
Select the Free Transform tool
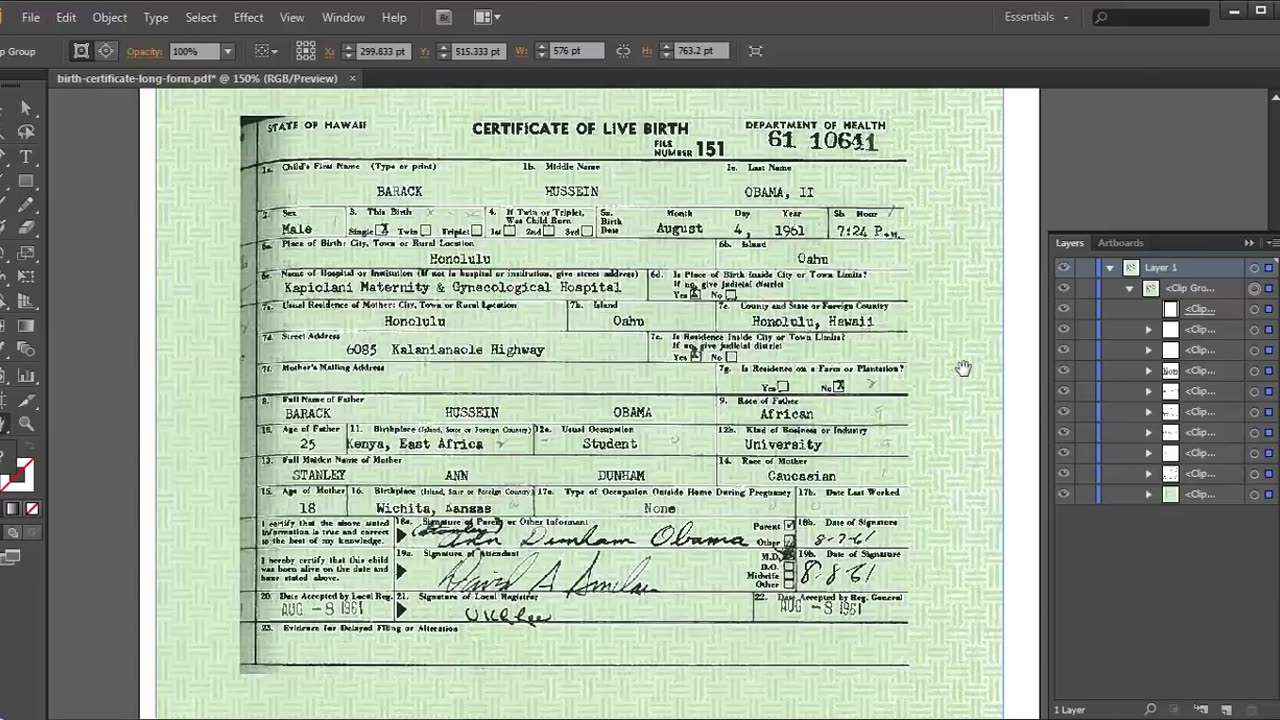(x=26, y=277)
